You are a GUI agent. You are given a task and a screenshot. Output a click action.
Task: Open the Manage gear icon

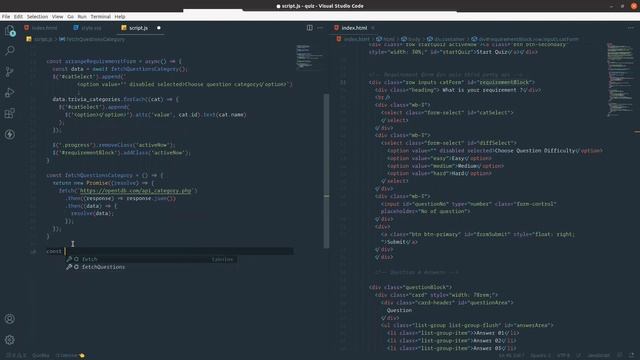(10, 340)
